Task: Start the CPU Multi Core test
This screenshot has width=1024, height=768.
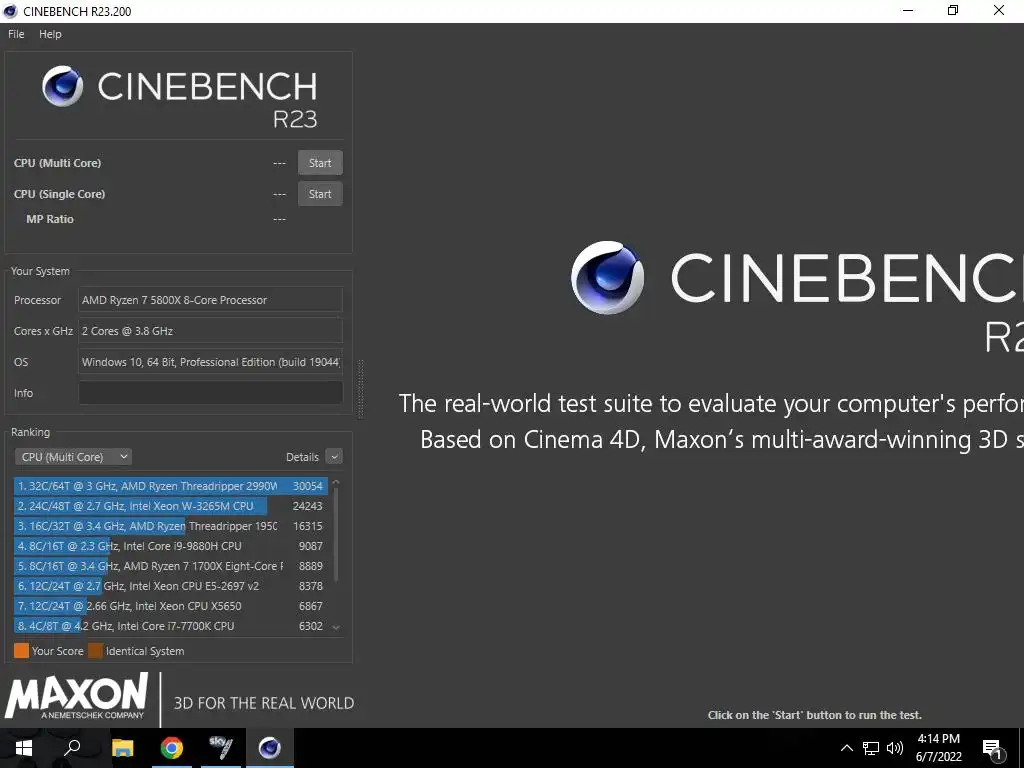Action: tap(320, 163)
